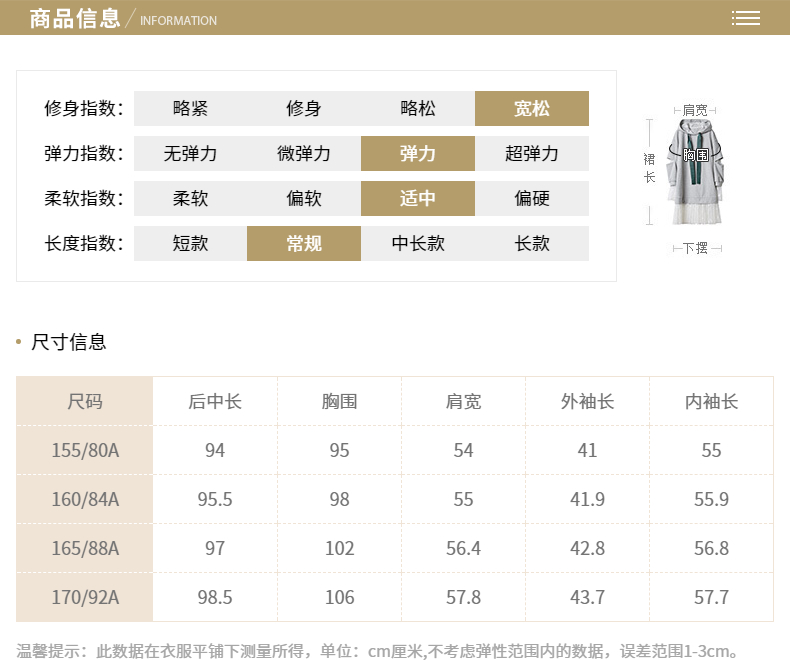Pick 无弹力 elasticity option

[x=190, y=154]
